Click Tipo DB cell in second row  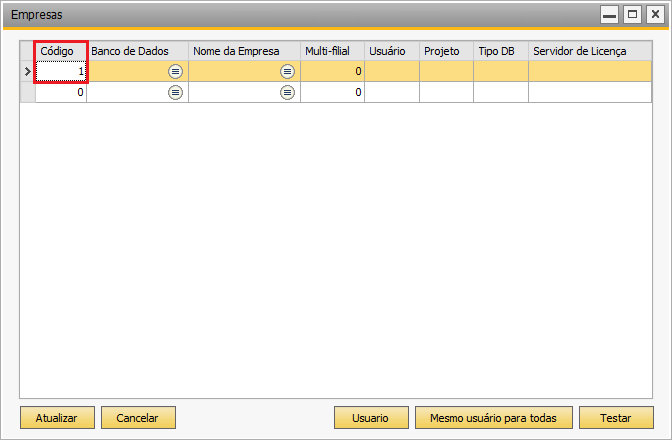coord(501,92)
